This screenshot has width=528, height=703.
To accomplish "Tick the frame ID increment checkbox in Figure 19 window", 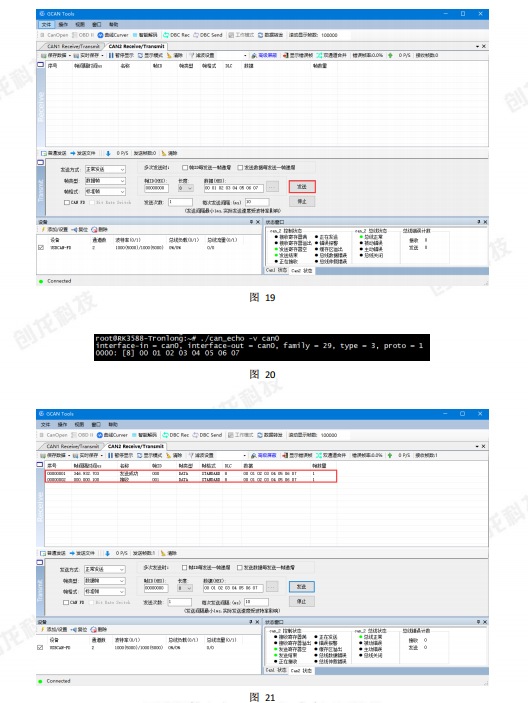I will [185, 168].
